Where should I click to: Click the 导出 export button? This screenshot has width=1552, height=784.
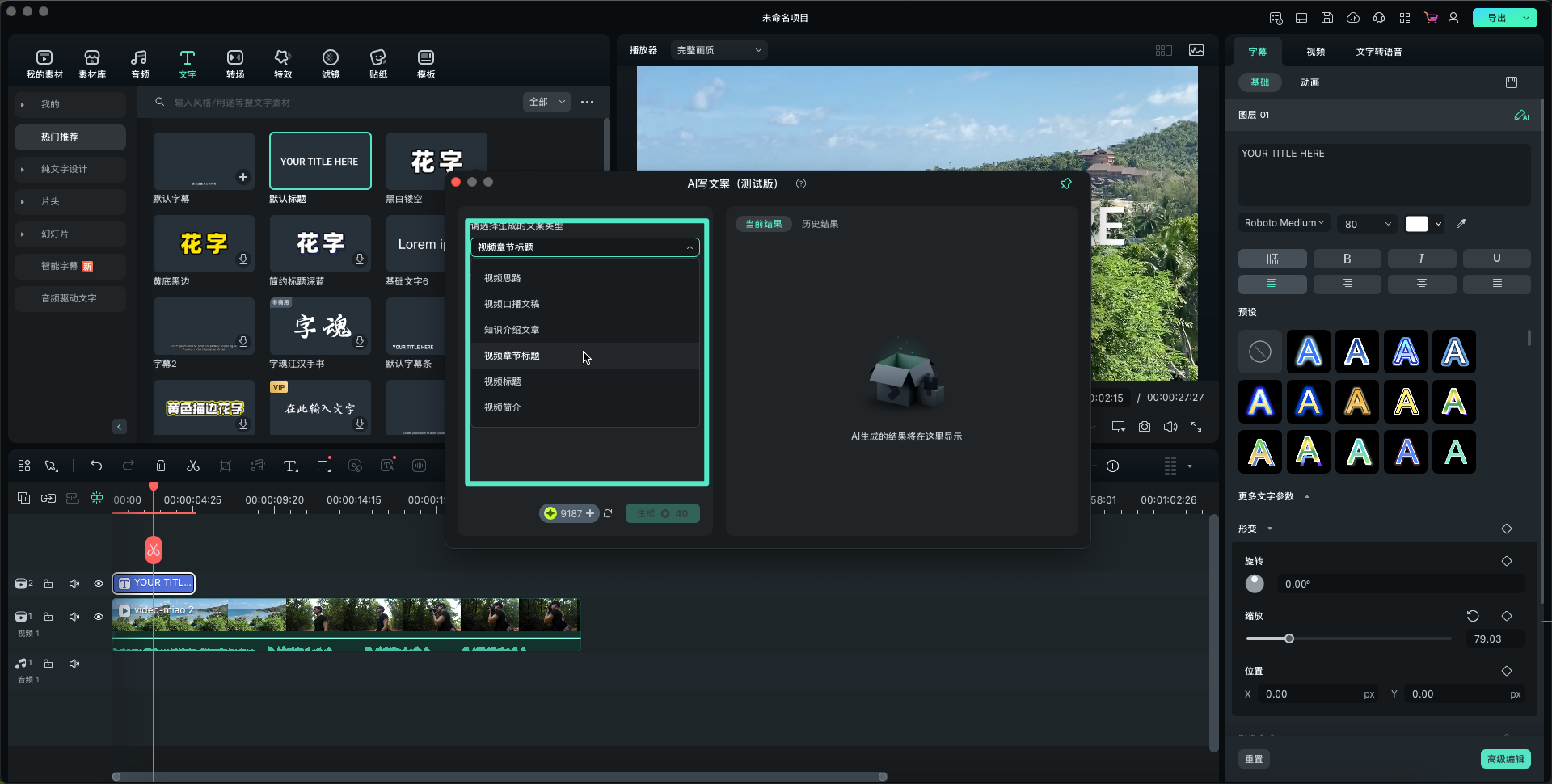tap(1497, 18)
